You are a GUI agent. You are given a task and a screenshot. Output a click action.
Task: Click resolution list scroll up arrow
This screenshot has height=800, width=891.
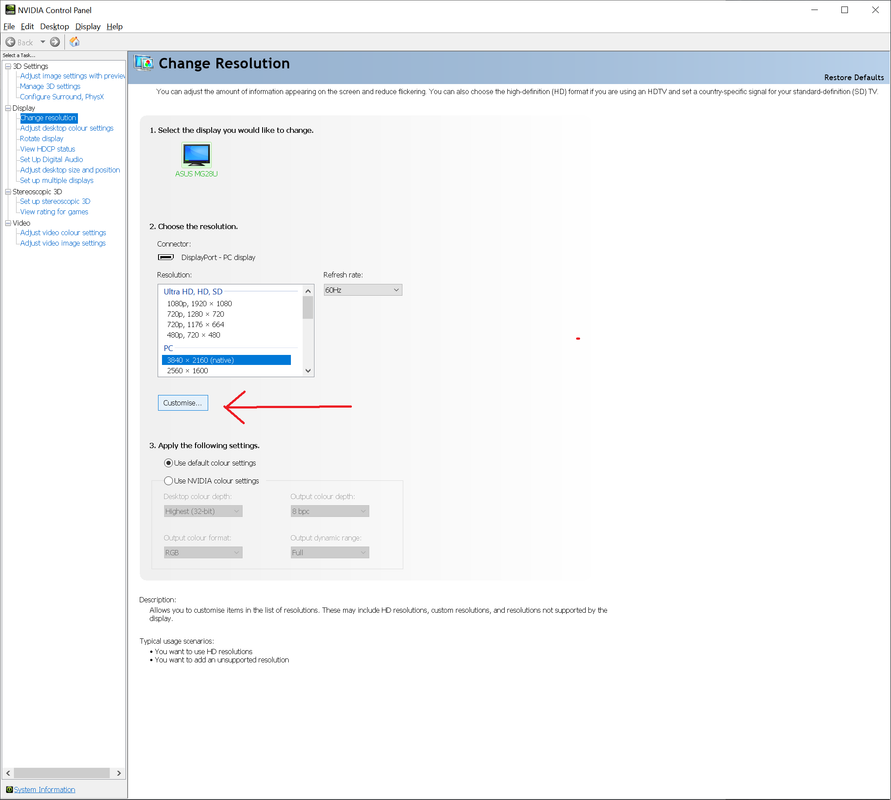[x=308, y=291]
